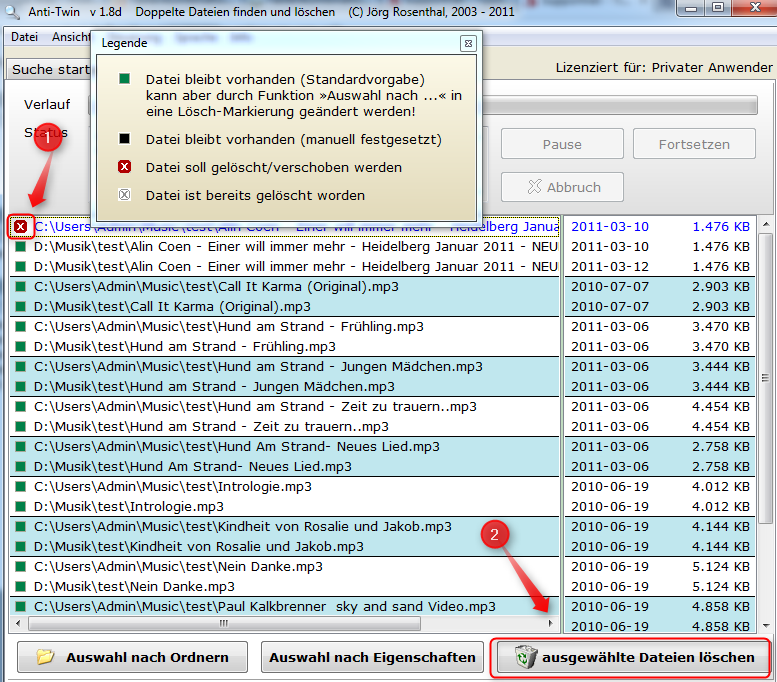Close the Legende popup window
Viewport: 777px width, 682px height.
click(467, 44)
